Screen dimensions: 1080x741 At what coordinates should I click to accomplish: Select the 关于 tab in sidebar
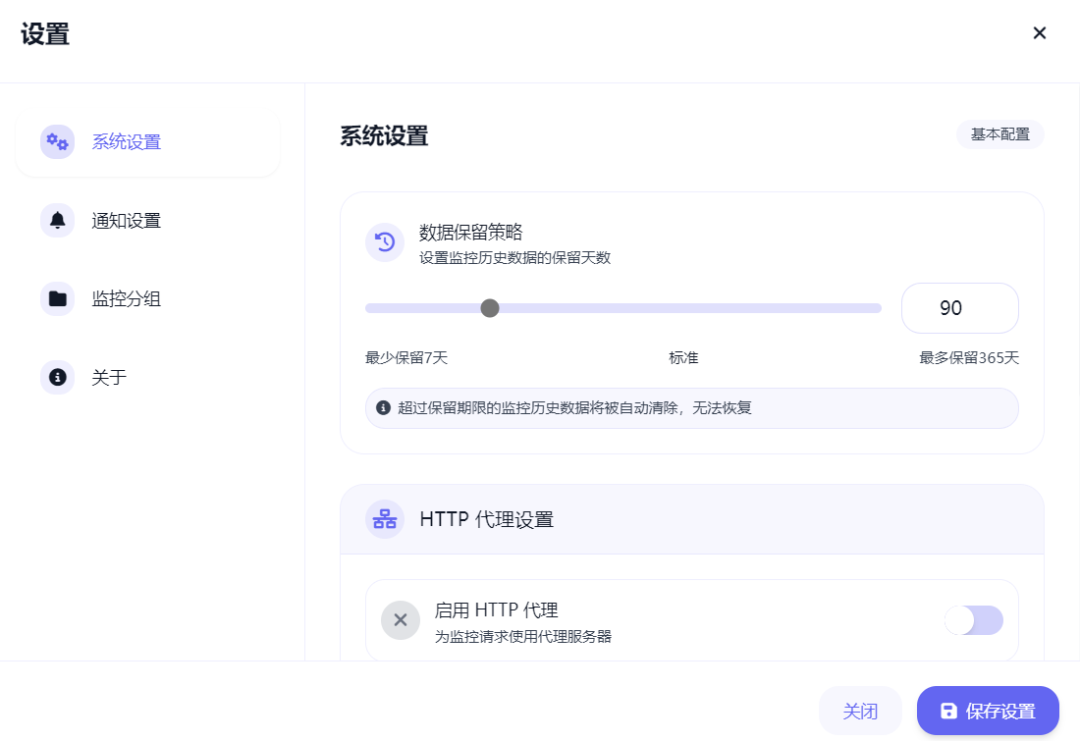(109, 377)
